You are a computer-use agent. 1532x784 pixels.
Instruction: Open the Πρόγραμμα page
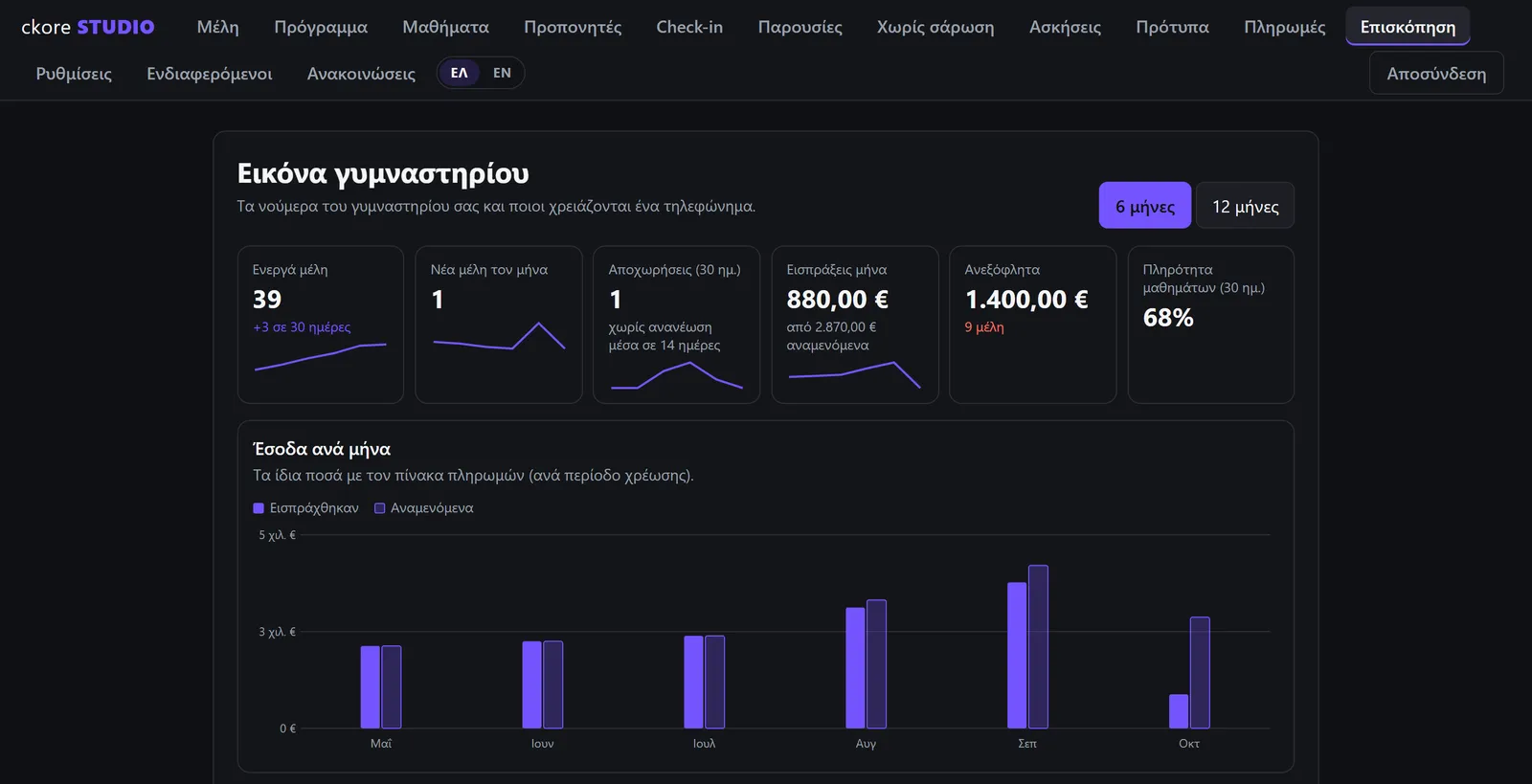tap(321, 27)
